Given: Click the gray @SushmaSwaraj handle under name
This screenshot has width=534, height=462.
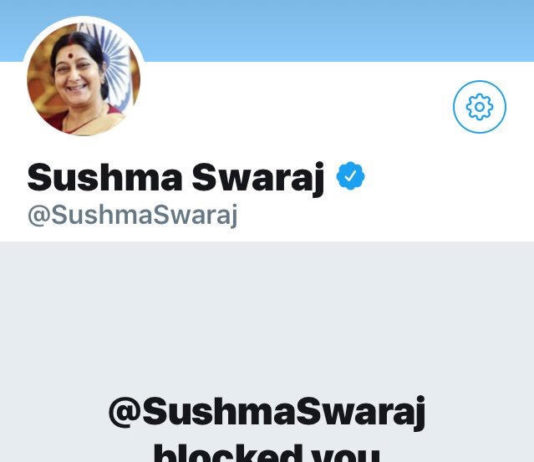Looking at the screenshot, I should [132, 215].
